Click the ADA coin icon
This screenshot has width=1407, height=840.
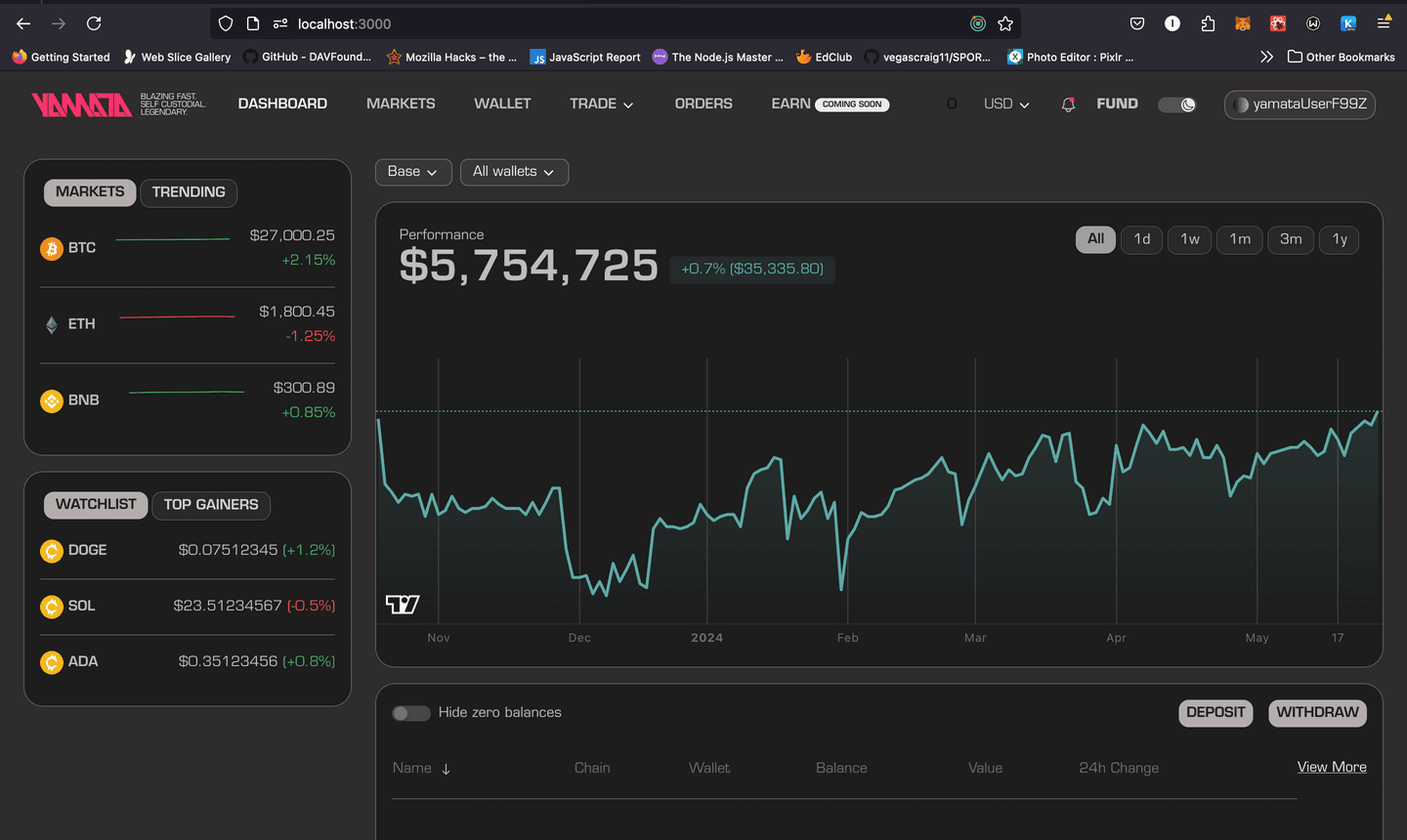click(52, 662)
